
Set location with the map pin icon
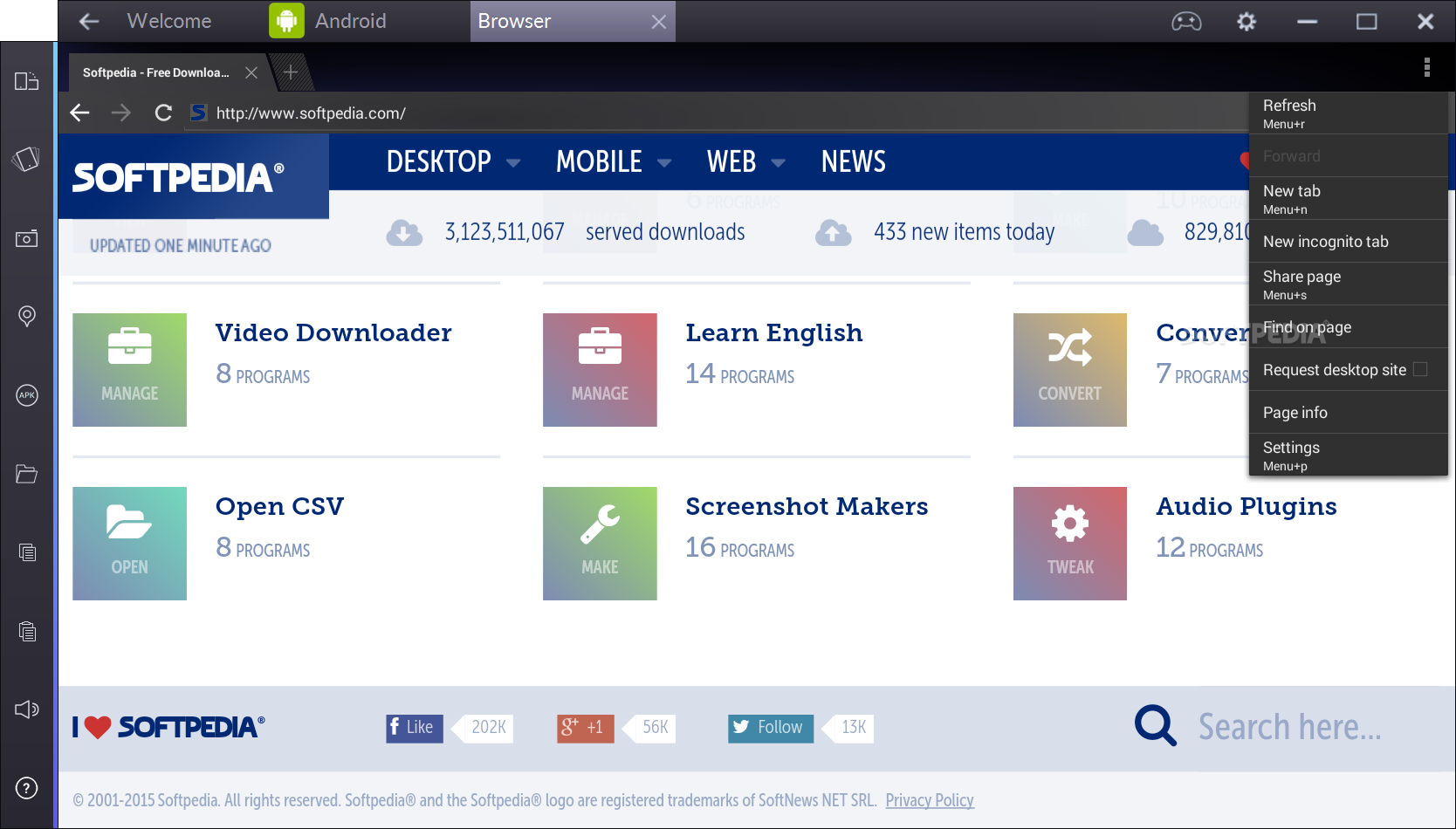[27, 316]
